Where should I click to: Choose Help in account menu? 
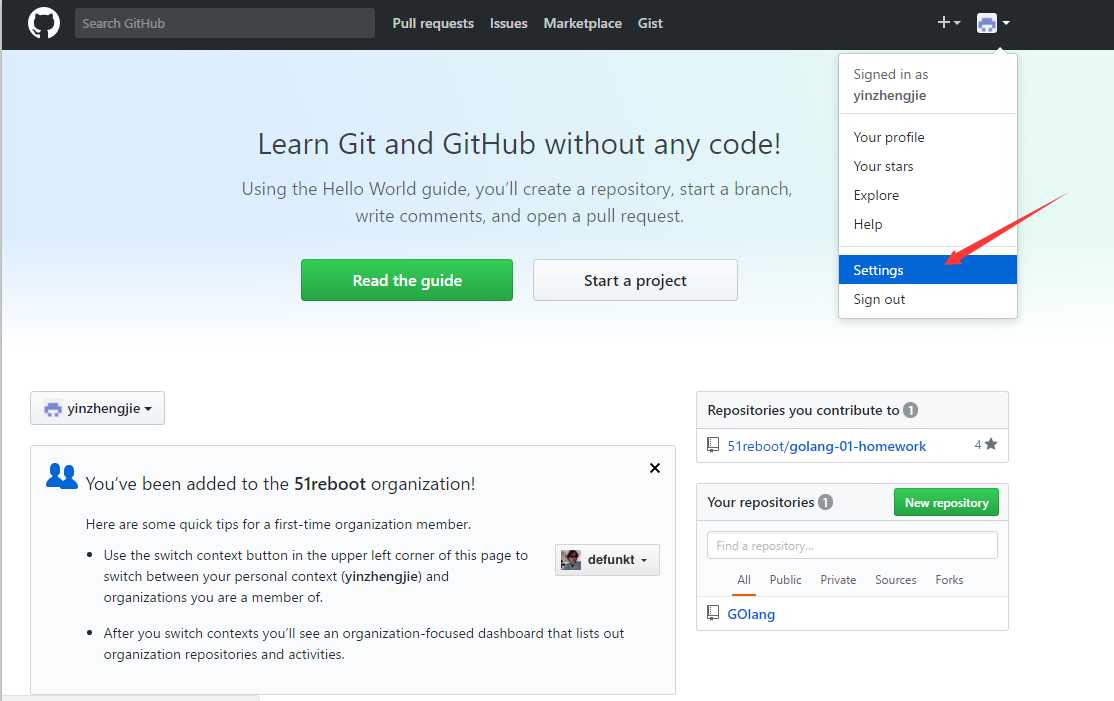pos(927,224)
